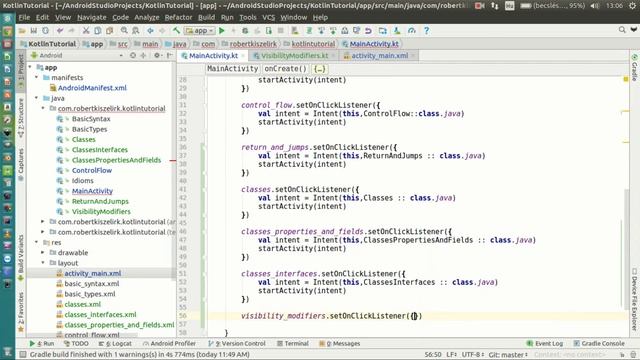Click the Replace toolbar icon
640x360 pixels.
[x=136, y=31]
